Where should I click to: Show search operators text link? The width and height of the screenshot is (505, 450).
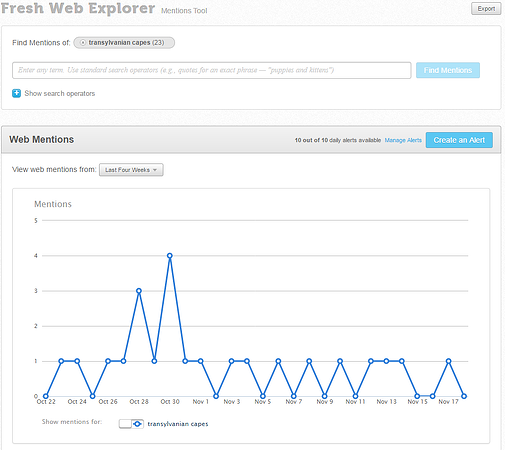click(60, 94)
